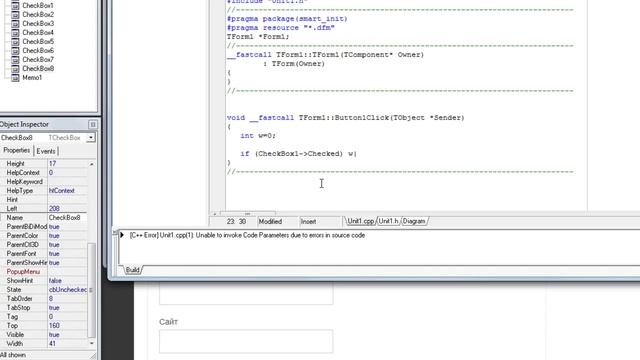Select the C++ Error message line
The height and width of the screenshot is (360, 640).
[x=247, y=235]
